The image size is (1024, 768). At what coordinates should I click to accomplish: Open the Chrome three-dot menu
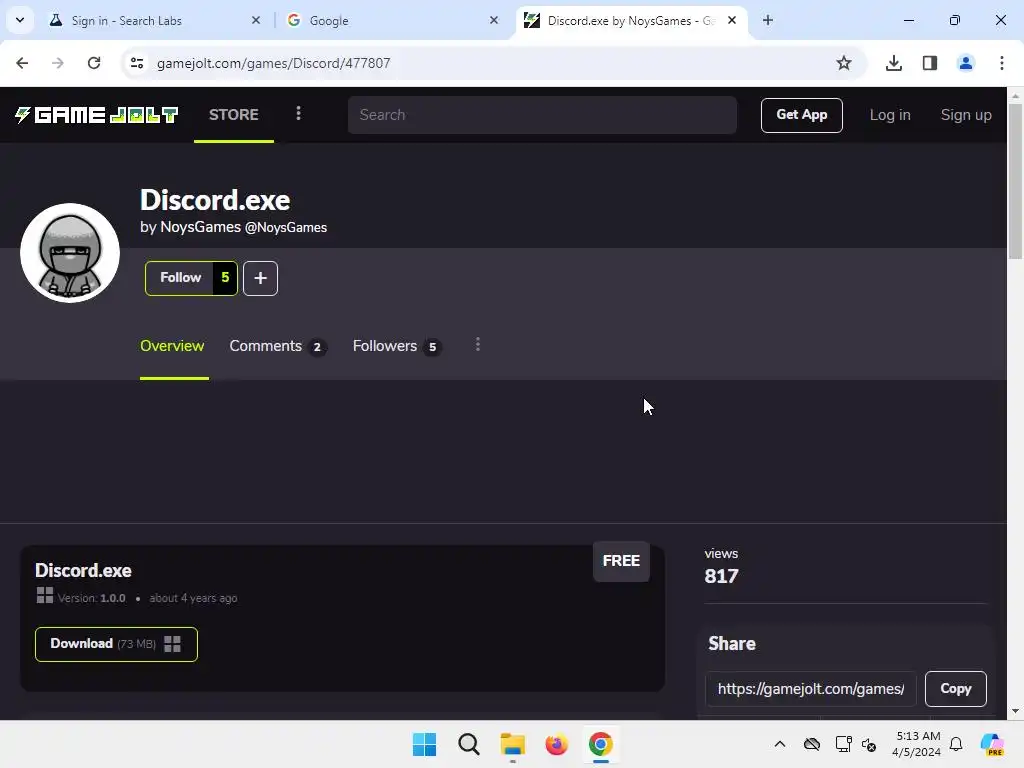click(1002, 63)
